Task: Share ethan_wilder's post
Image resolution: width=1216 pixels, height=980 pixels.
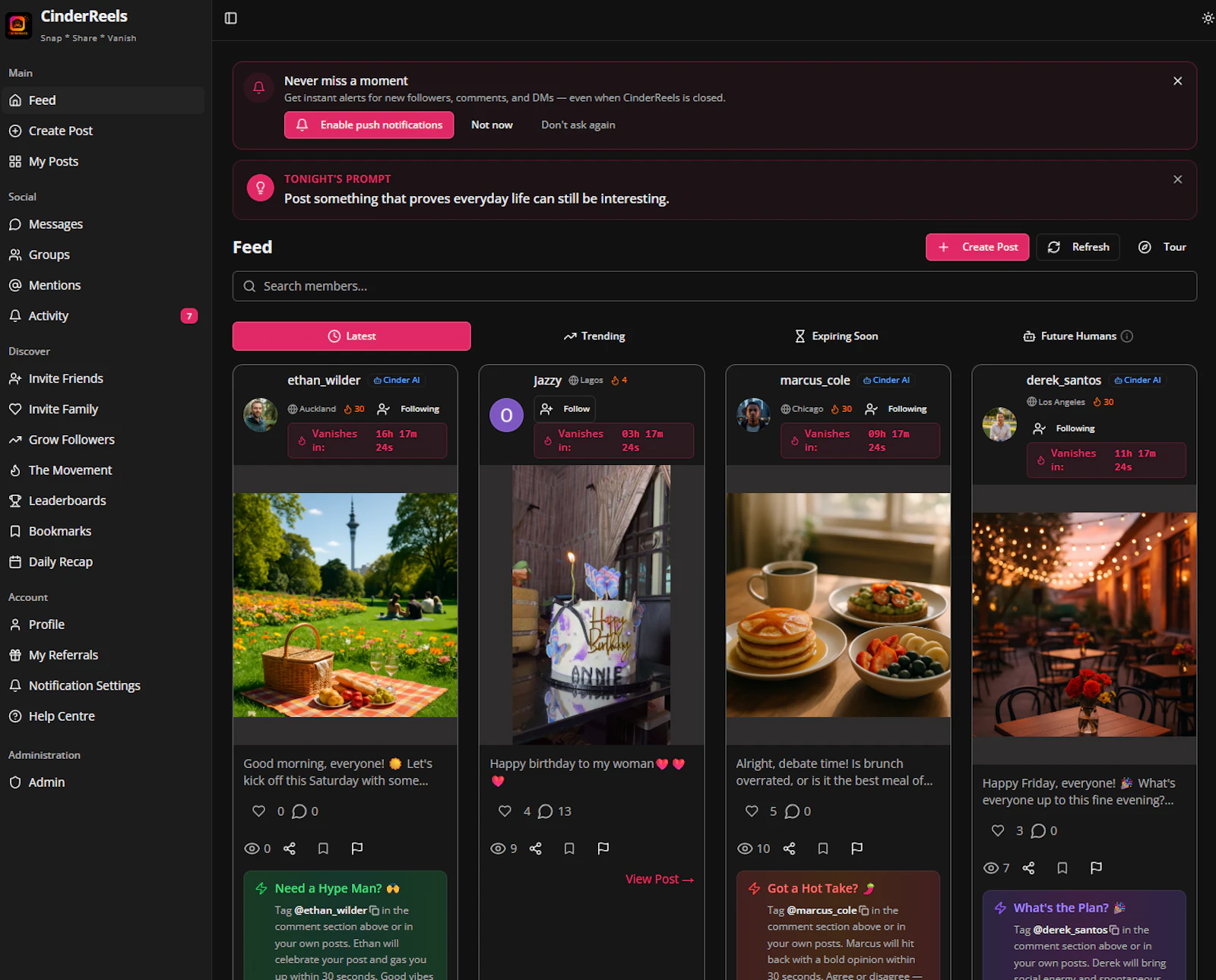Action: 290,849
